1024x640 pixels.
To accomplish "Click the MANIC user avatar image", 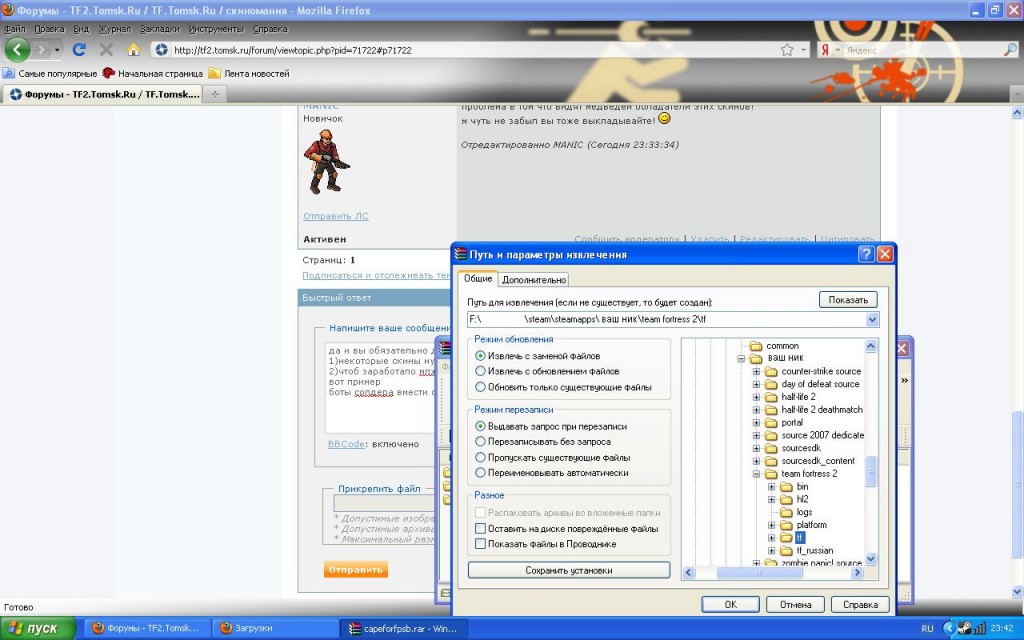I will (x=325, y=161).
